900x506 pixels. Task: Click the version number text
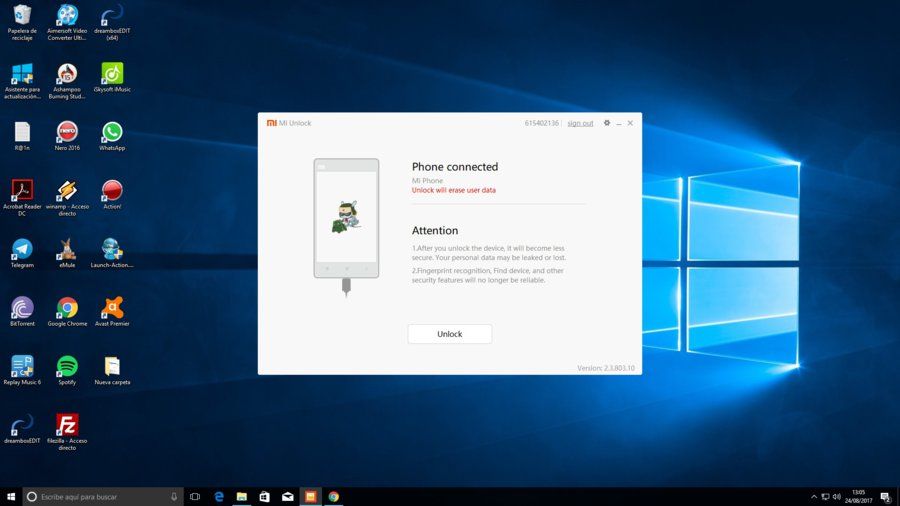coord(606,368)
